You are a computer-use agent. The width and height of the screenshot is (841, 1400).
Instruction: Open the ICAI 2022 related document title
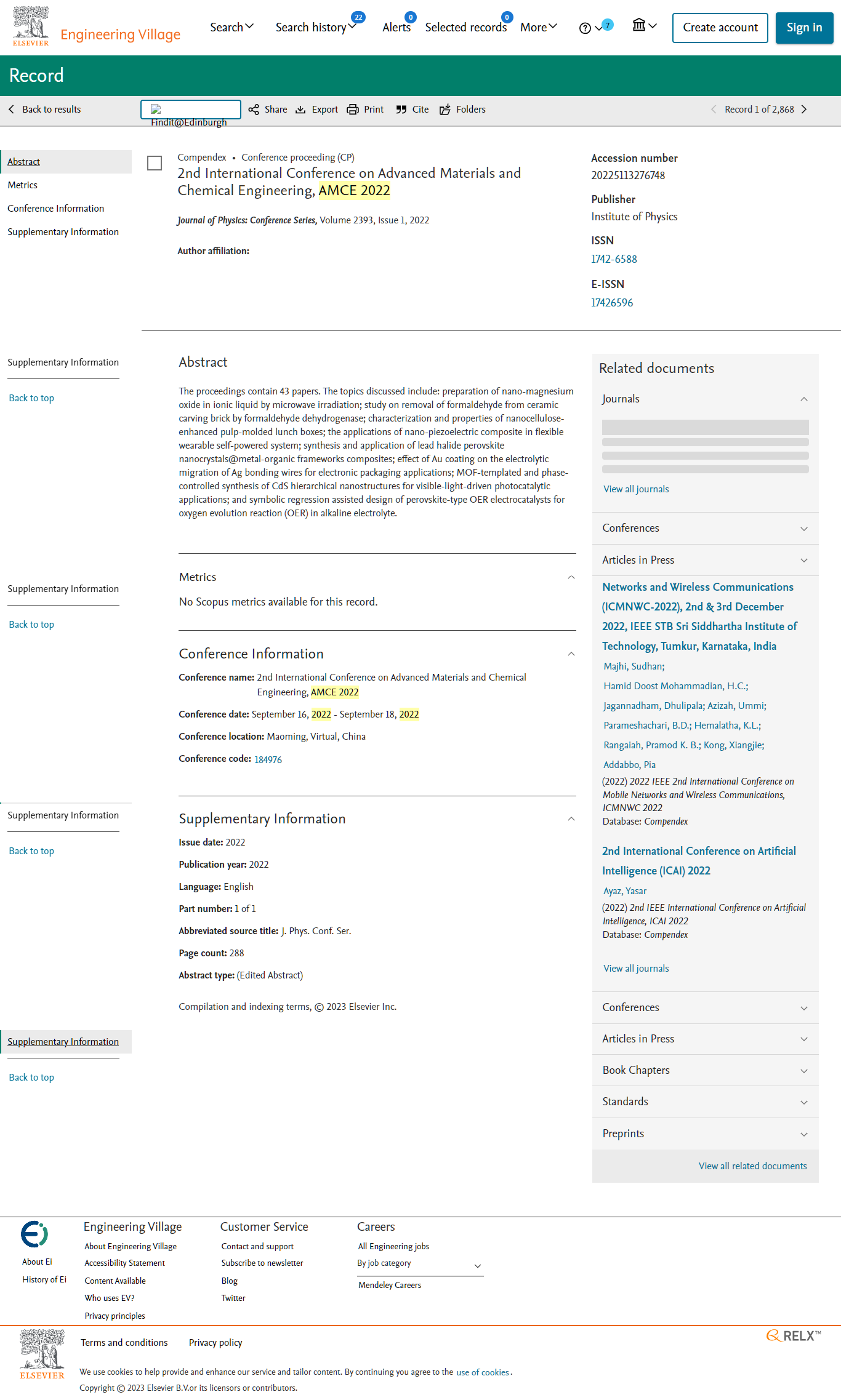[699, 861]
